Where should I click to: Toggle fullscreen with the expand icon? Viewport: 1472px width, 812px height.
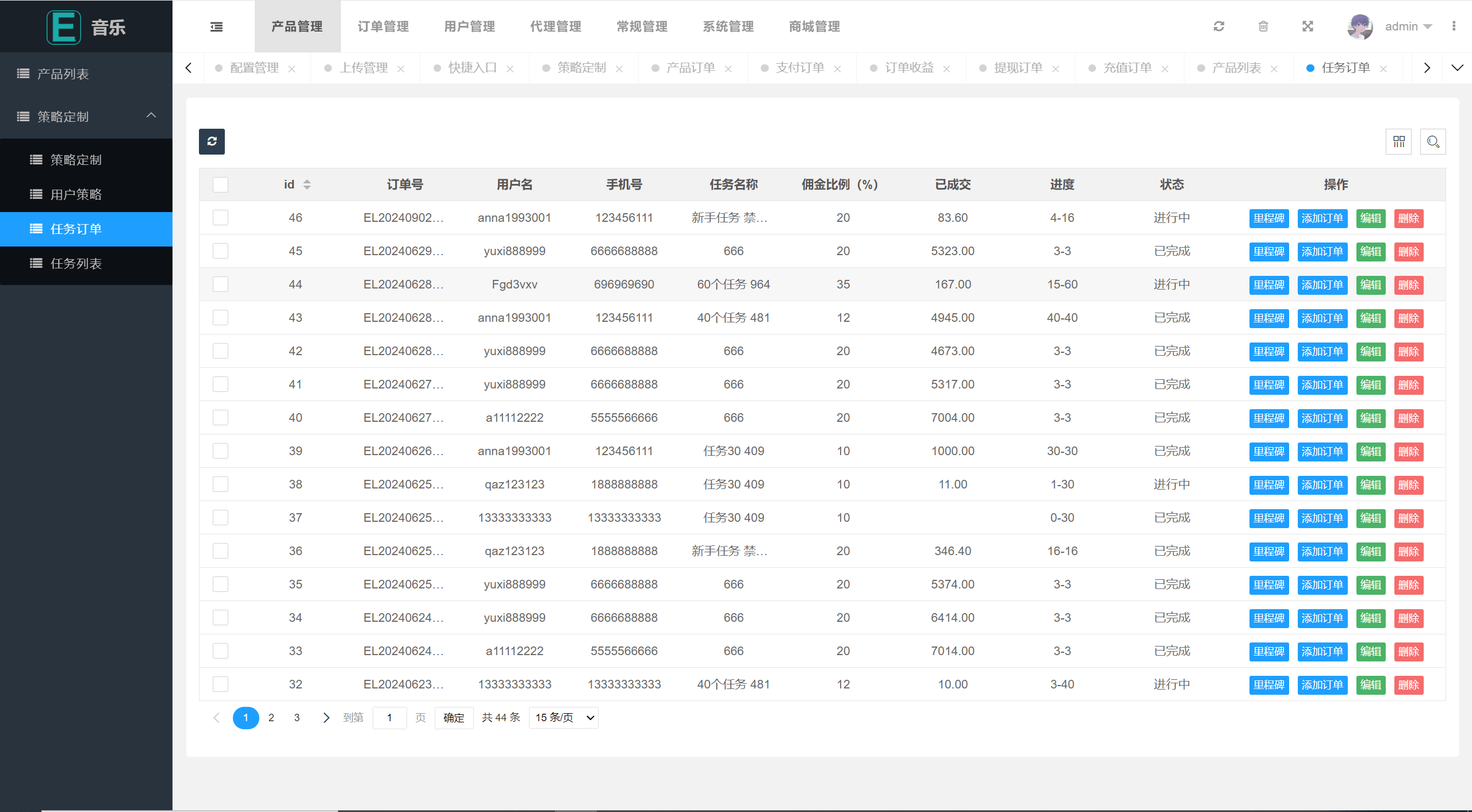point(1308,26)
